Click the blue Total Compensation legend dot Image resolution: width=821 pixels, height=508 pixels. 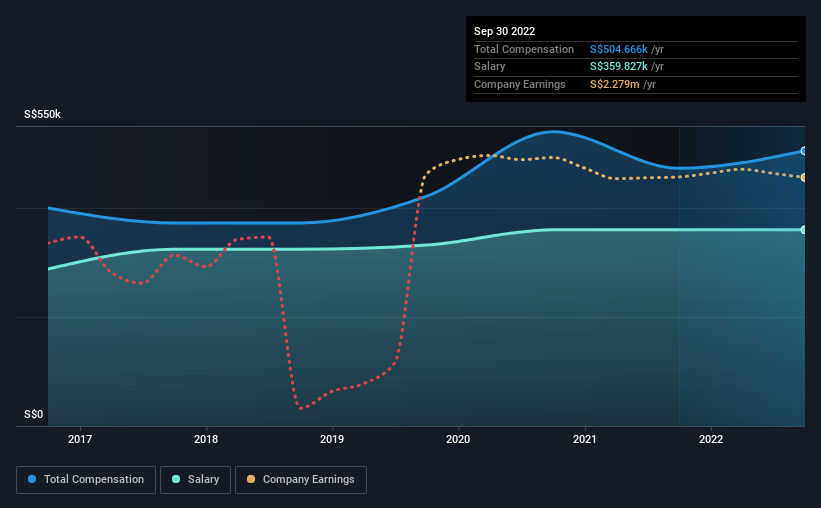pos(32,479)
